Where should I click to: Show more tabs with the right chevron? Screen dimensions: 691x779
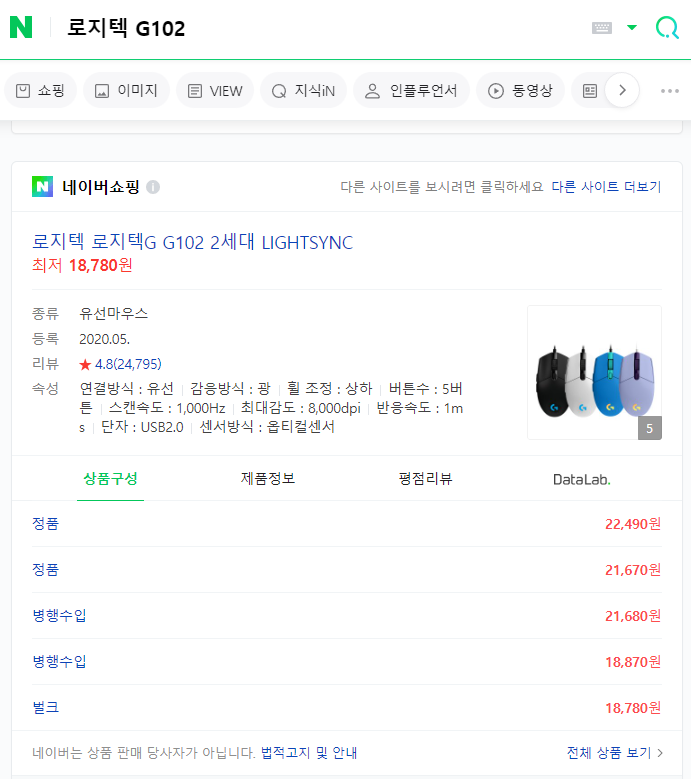pos(622,90)
